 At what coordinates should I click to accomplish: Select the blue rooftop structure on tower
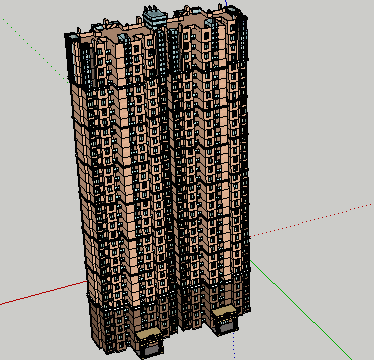155,17
